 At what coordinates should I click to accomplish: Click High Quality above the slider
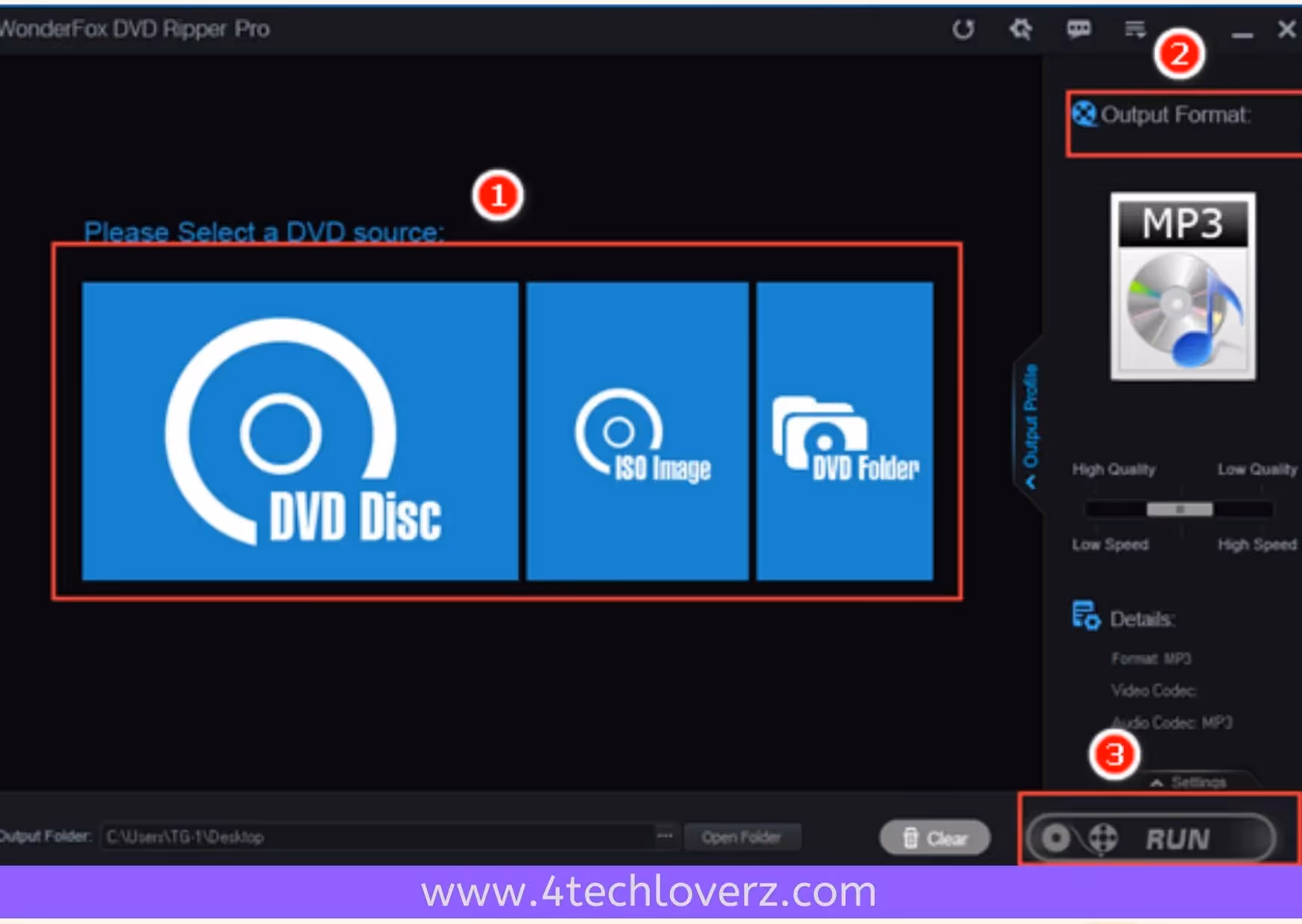click(x=1113, y=469)
